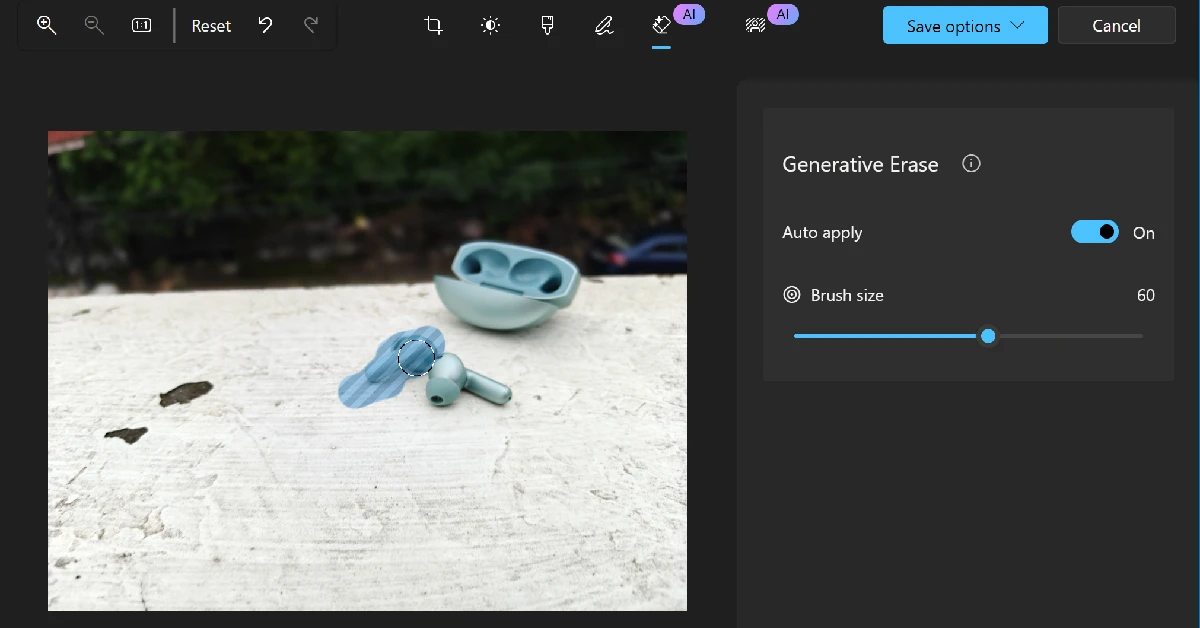Viewport: 1200px width, 628px height.
Task: Click the Brush size slider handle
Action: pyautogui.click(x=988, y=336)
